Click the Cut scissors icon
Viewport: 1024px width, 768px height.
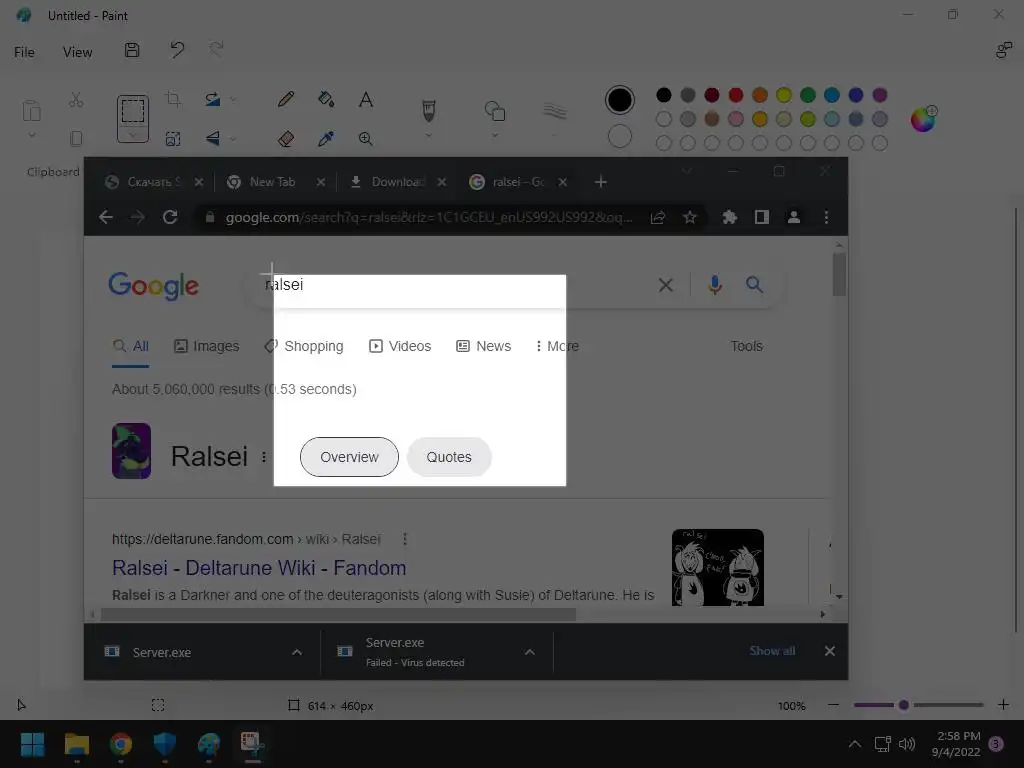(76, 99)
